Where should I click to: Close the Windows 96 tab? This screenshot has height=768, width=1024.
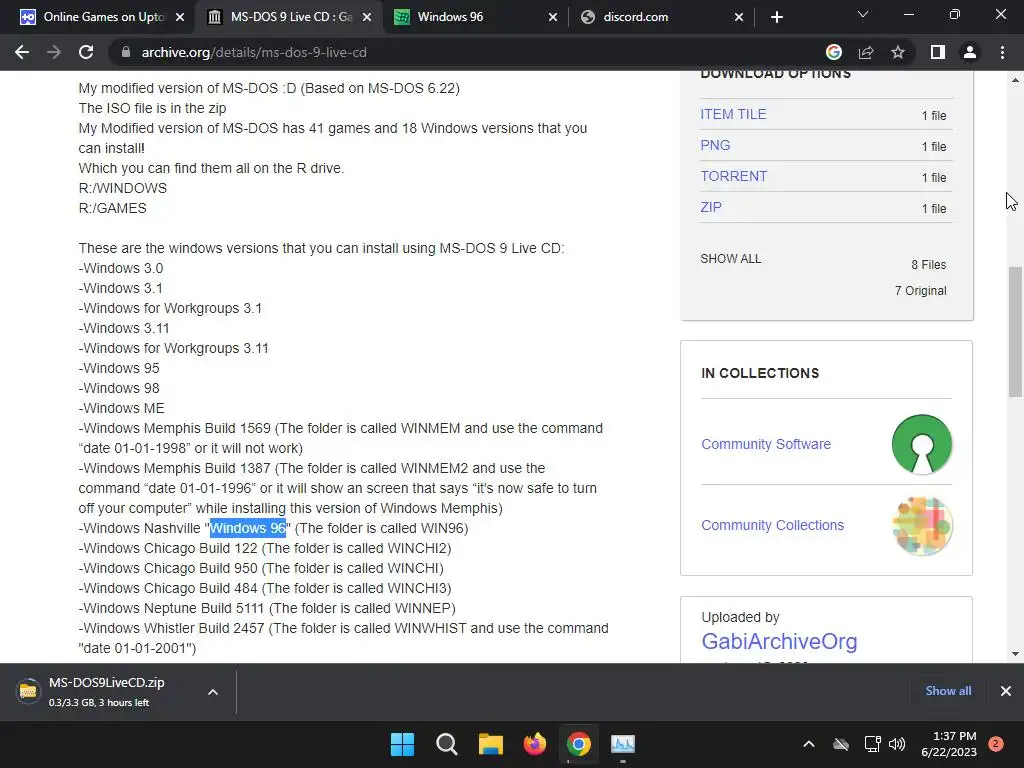pyautogui.click(x=552, y=17)
